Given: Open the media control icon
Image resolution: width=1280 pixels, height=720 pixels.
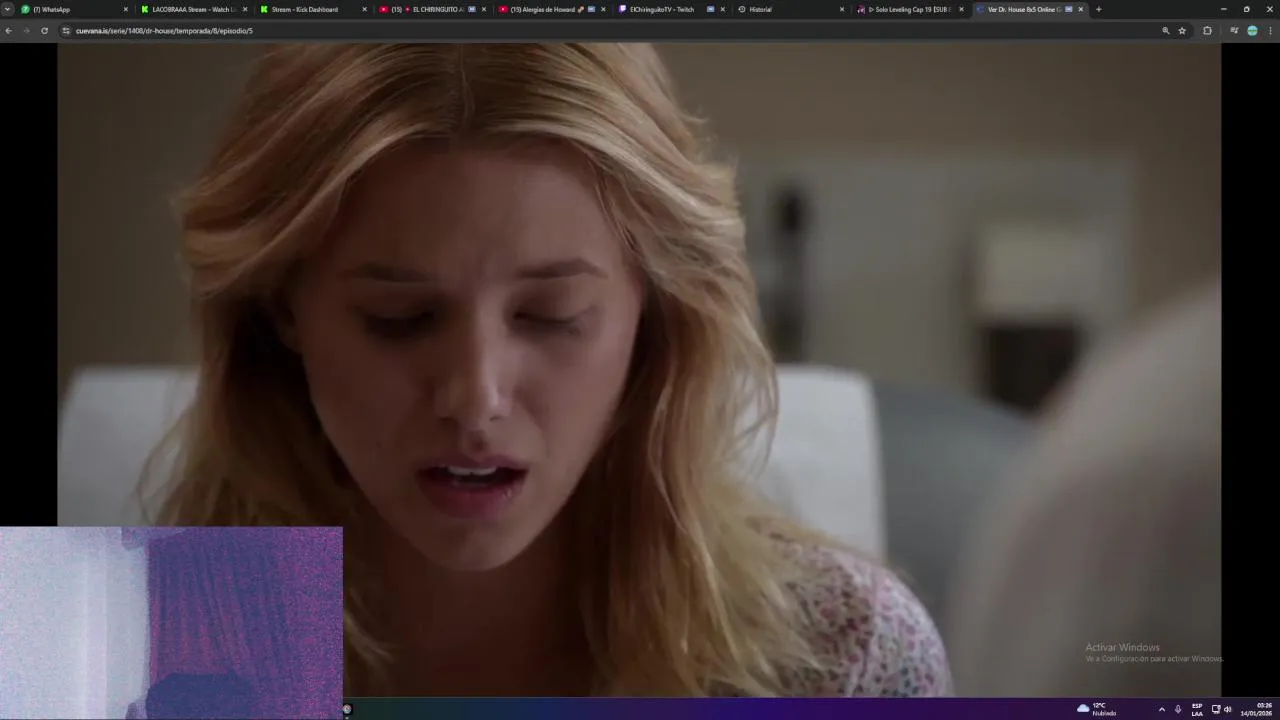Looking at the screenshot, I should 1234,31.
